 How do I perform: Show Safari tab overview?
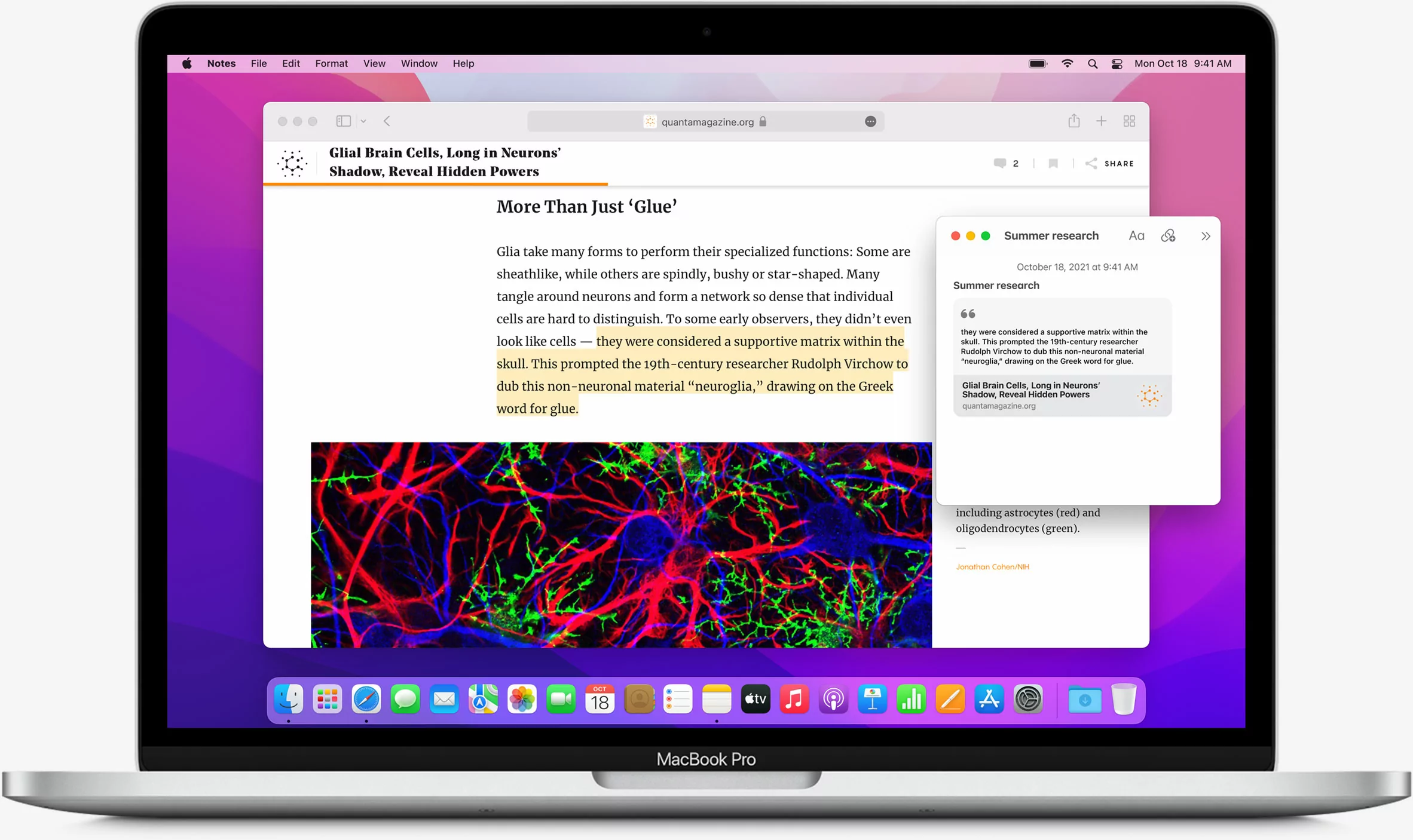[1129, 121]
